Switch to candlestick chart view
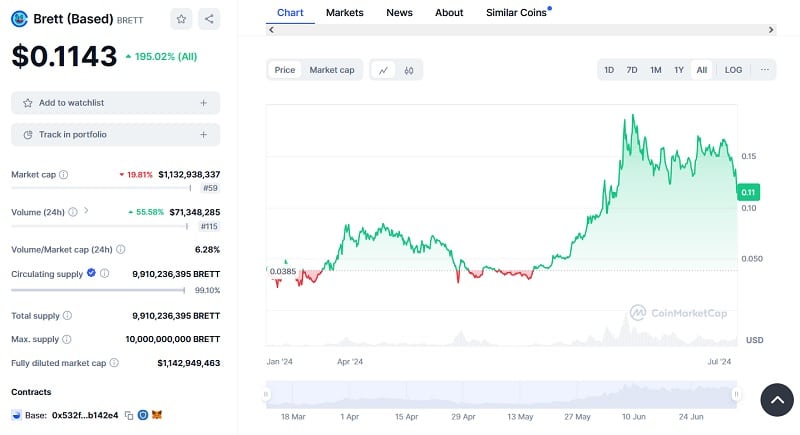800x435 pixels. 409,70
